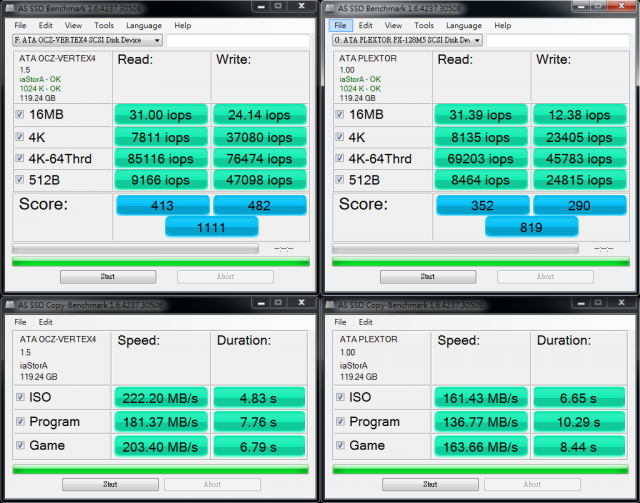Click Abort in PLEXTOR benchmark window
Image resolution: width=640 pixels, height=503 pixels.
click(x=545, y=276)
